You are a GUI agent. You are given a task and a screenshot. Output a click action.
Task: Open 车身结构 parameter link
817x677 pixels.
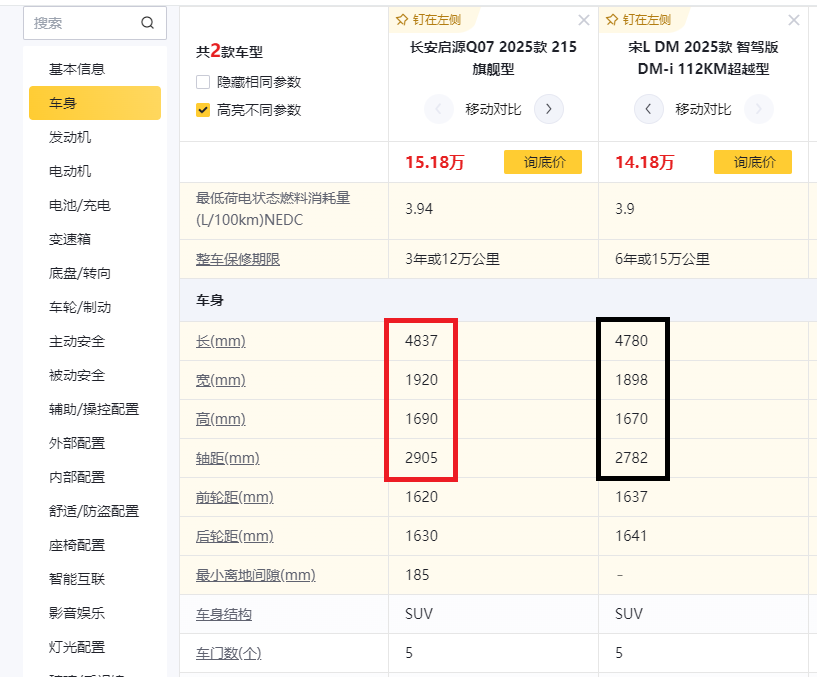point(224,614)
